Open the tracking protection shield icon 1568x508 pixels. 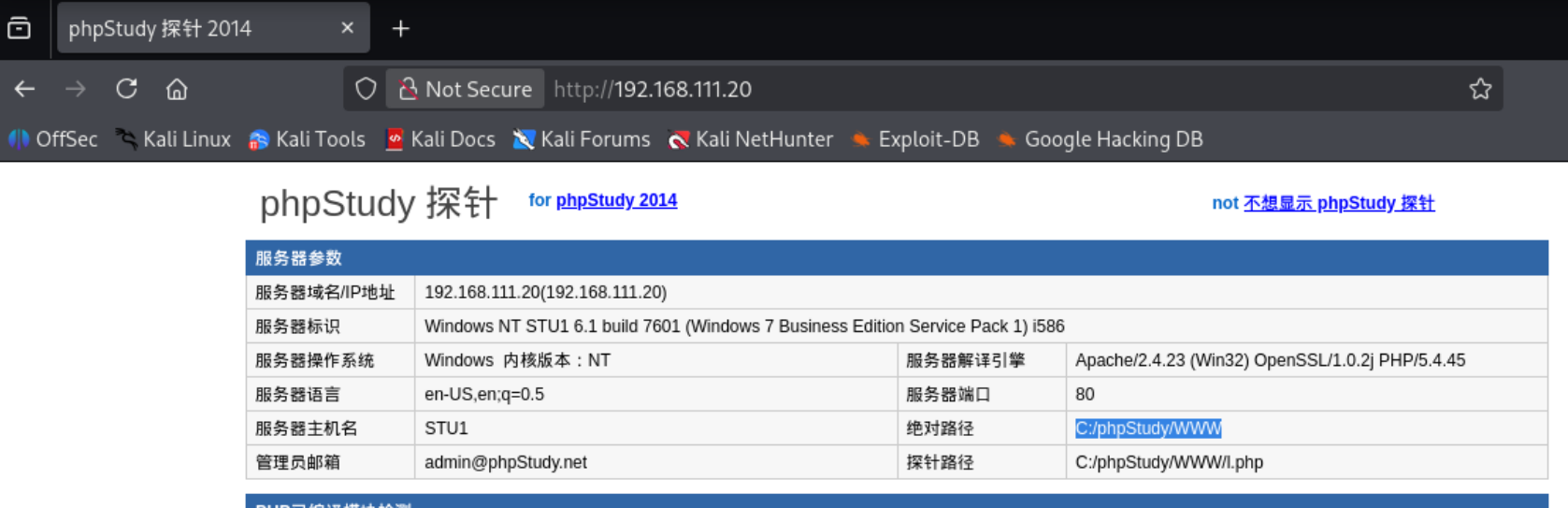[x=366, y=89]
